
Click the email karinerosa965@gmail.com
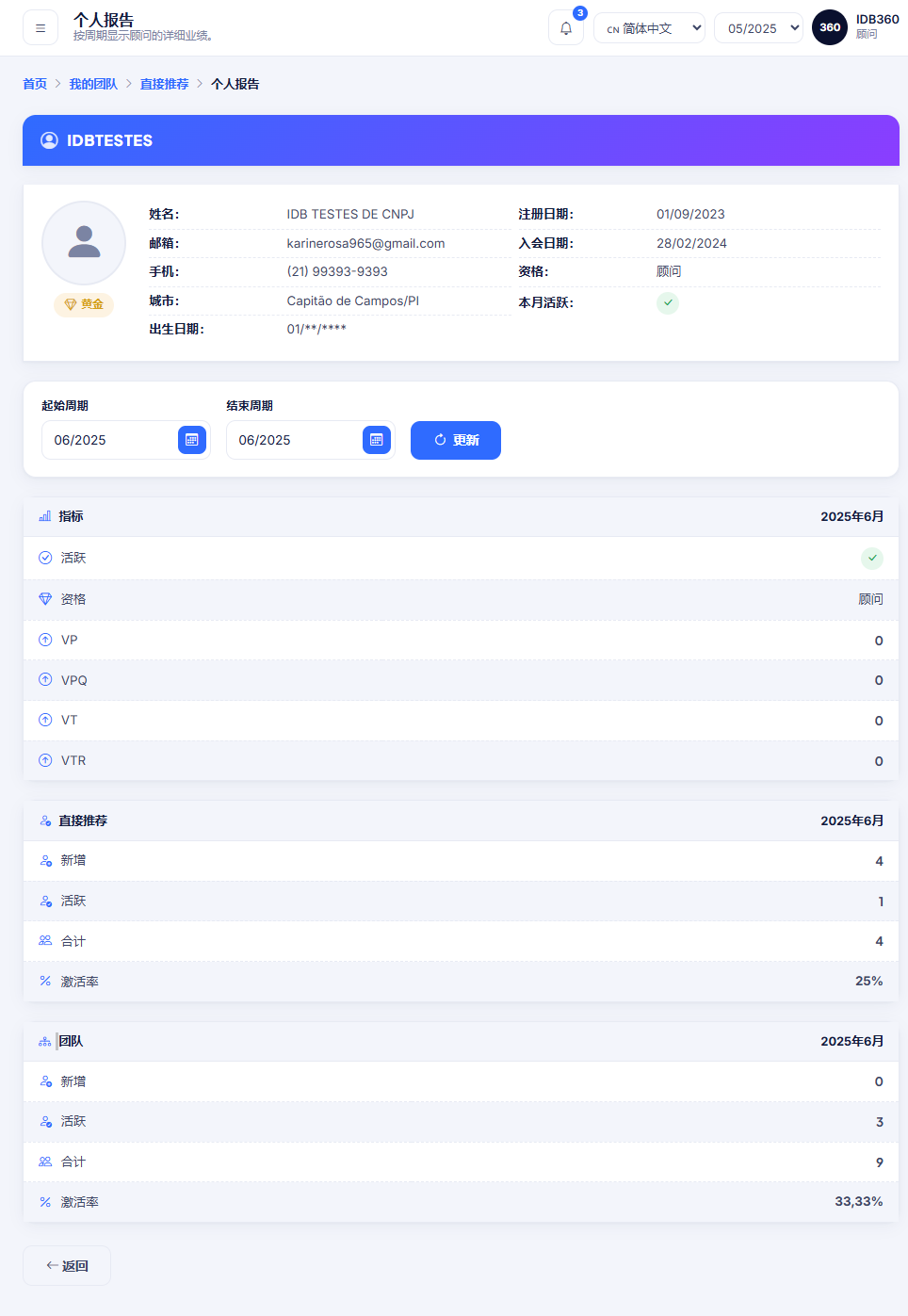365,243
